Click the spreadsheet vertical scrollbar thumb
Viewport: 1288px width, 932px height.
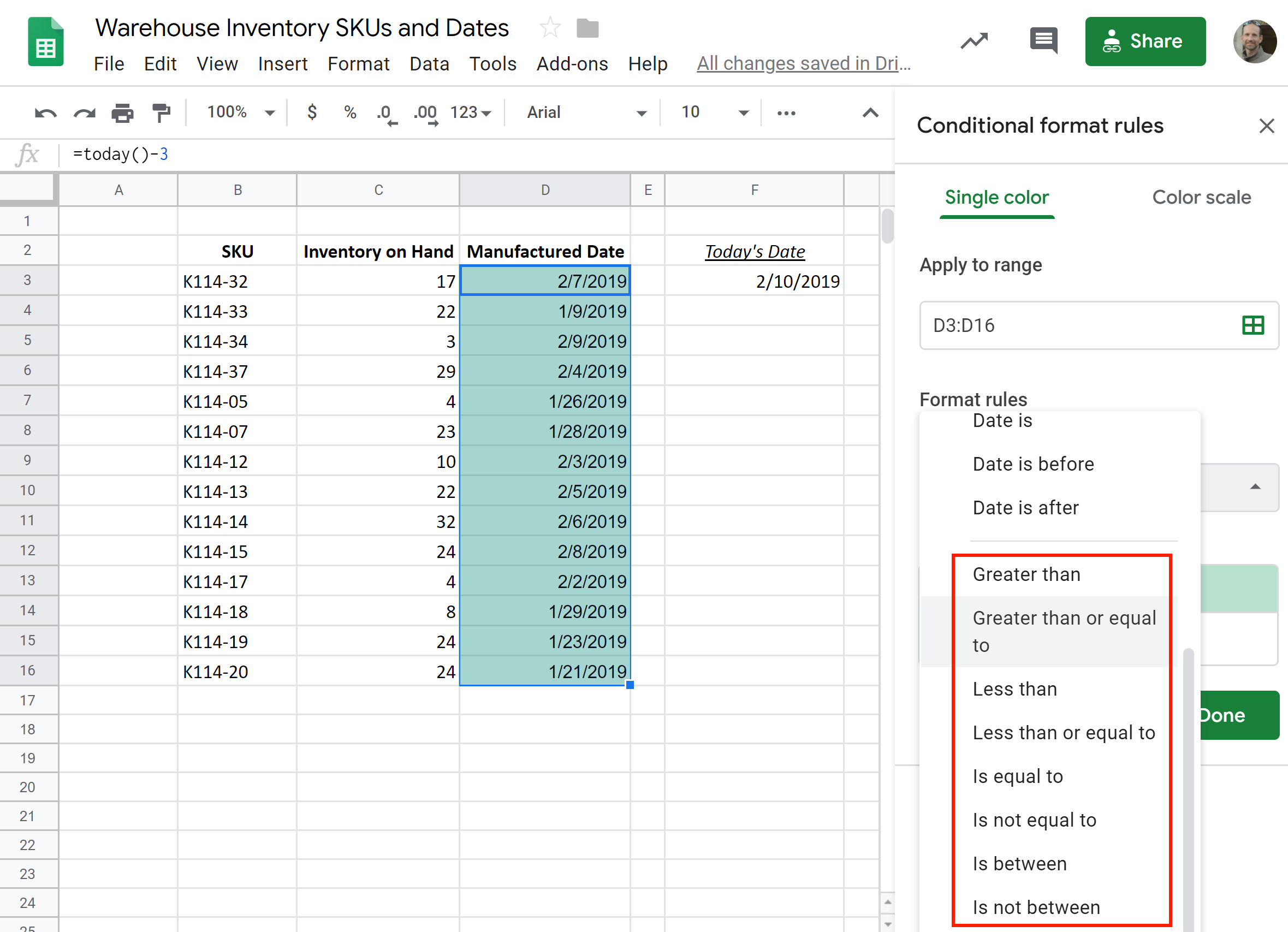coord(887,225)
